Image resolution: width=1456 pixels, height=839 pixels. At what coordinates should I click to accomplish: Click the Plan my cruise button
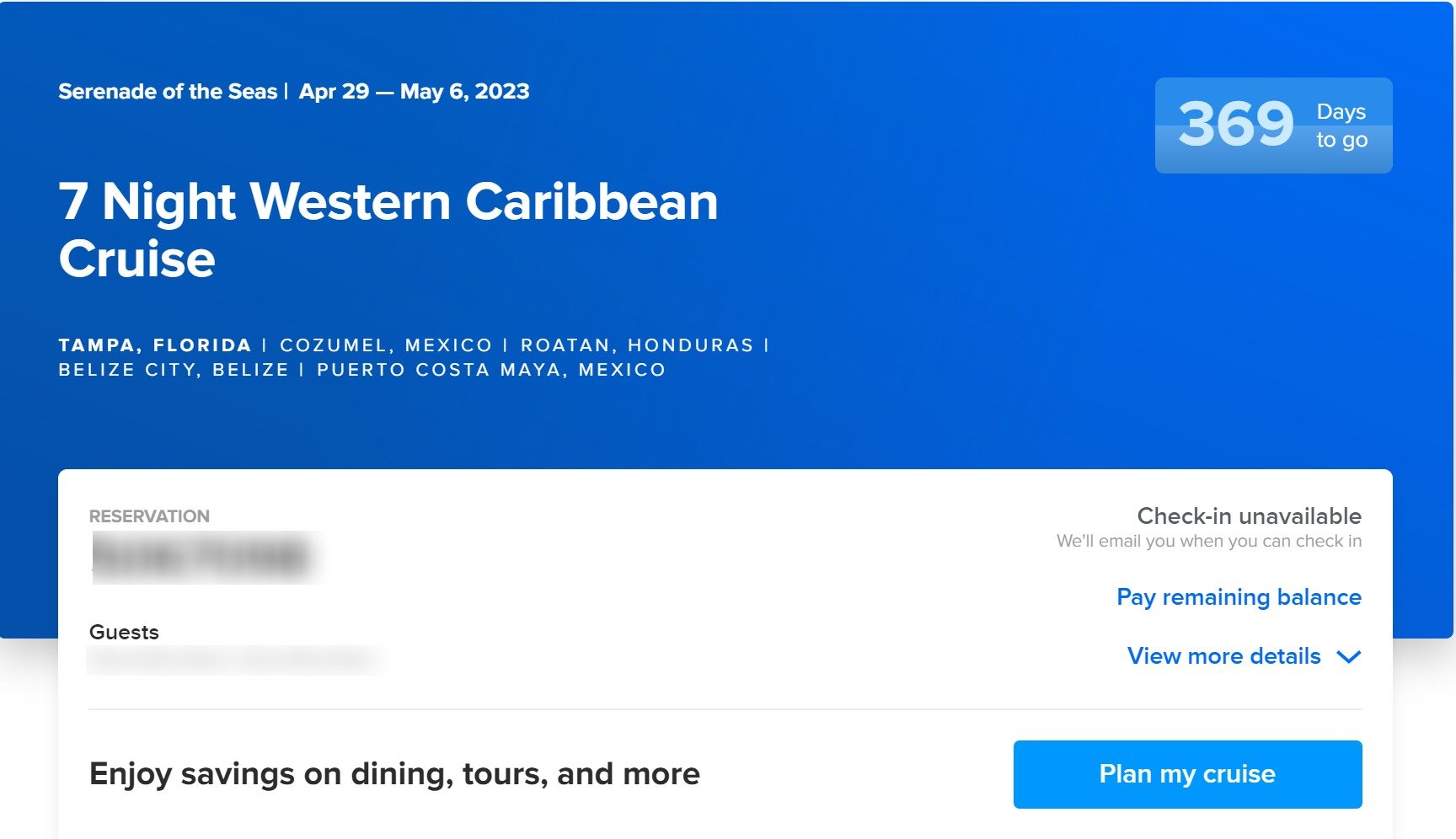[x=1186, y=774]
